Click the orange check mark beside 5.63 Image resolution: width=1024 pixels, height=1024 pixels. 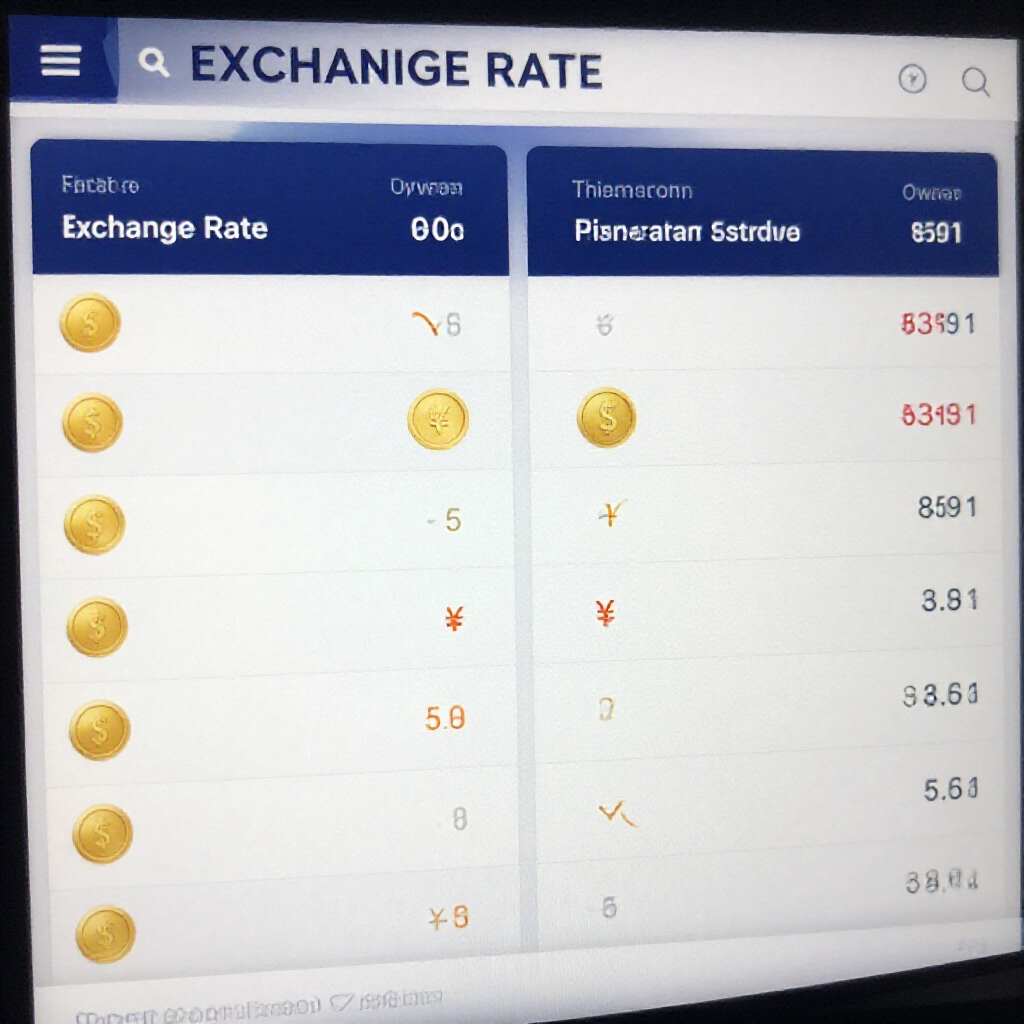616,814
